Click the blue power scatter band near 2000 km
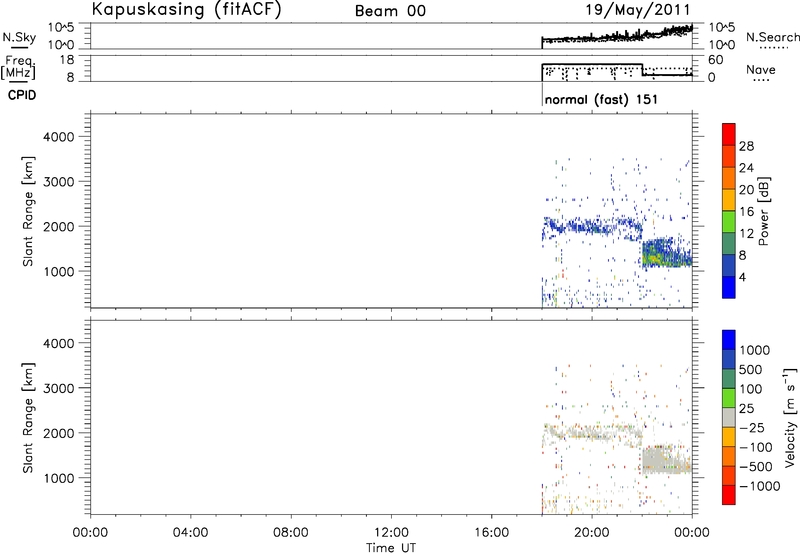The height and width of the screenshot is (554, 800). click(x=592, y=226)
